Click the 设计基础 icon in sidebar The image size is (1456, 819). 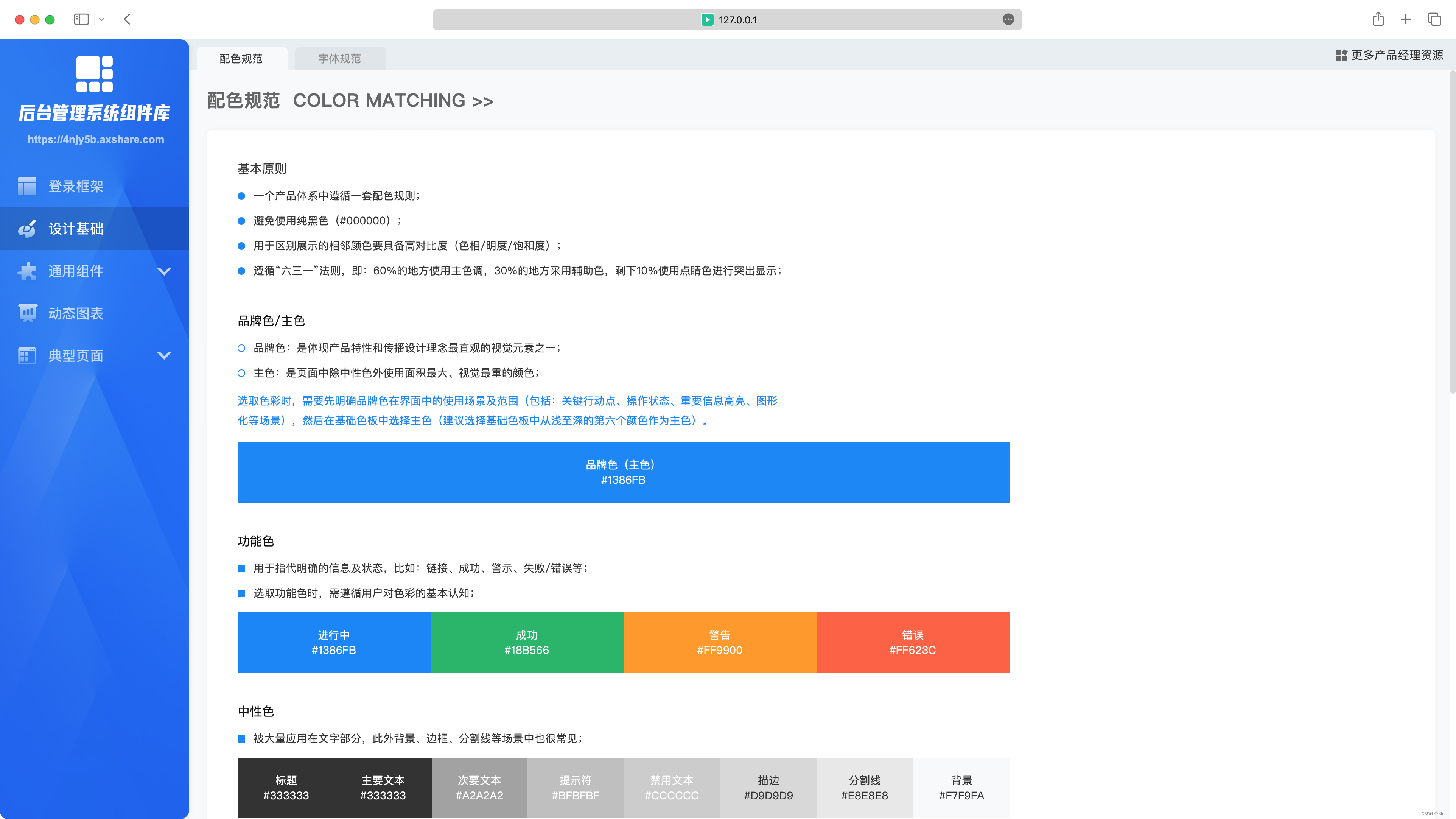pos(27,228)
